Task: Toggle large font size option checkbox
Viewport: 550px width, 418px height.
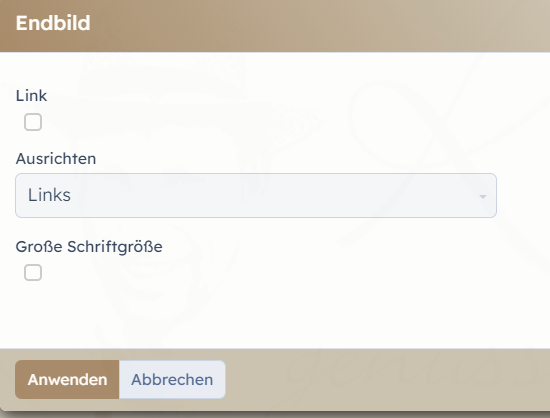Action: [x=33, y=272]
